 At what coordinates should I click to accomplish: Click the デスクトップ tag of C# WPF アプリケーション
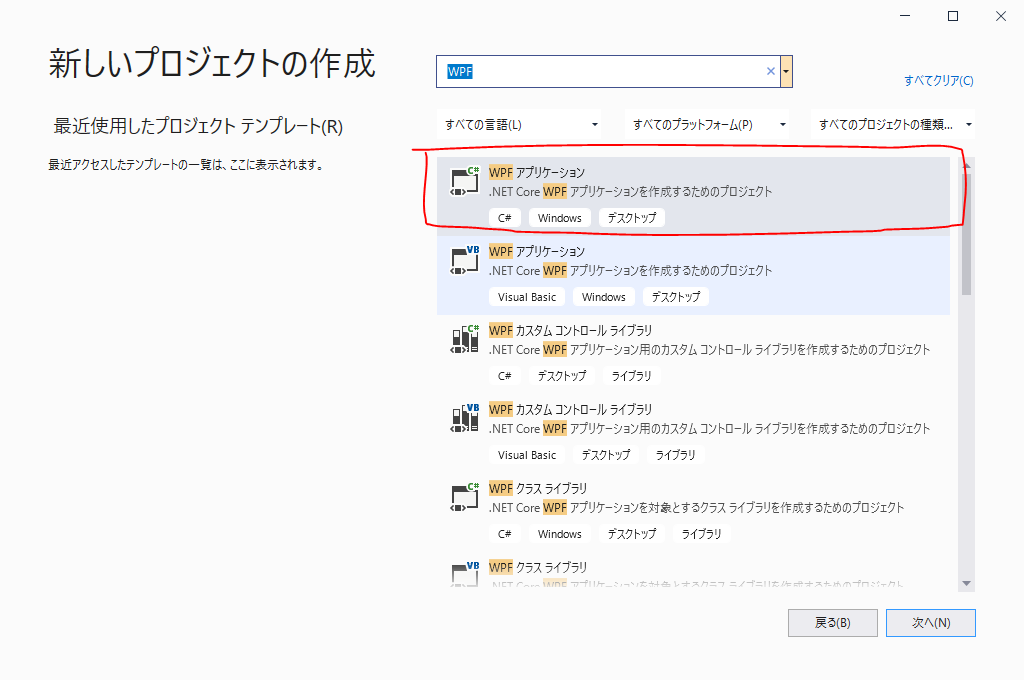pyautogui.click(x=632, y=218)
